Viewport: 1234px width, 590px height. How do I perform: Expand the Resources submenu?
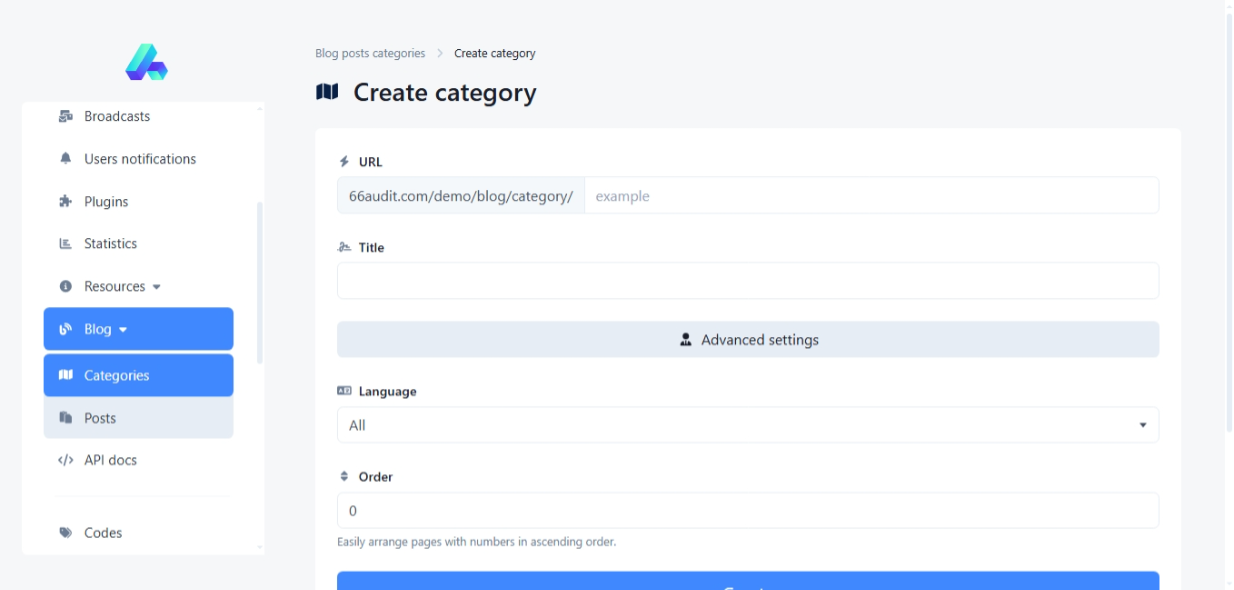coord(122,287)
